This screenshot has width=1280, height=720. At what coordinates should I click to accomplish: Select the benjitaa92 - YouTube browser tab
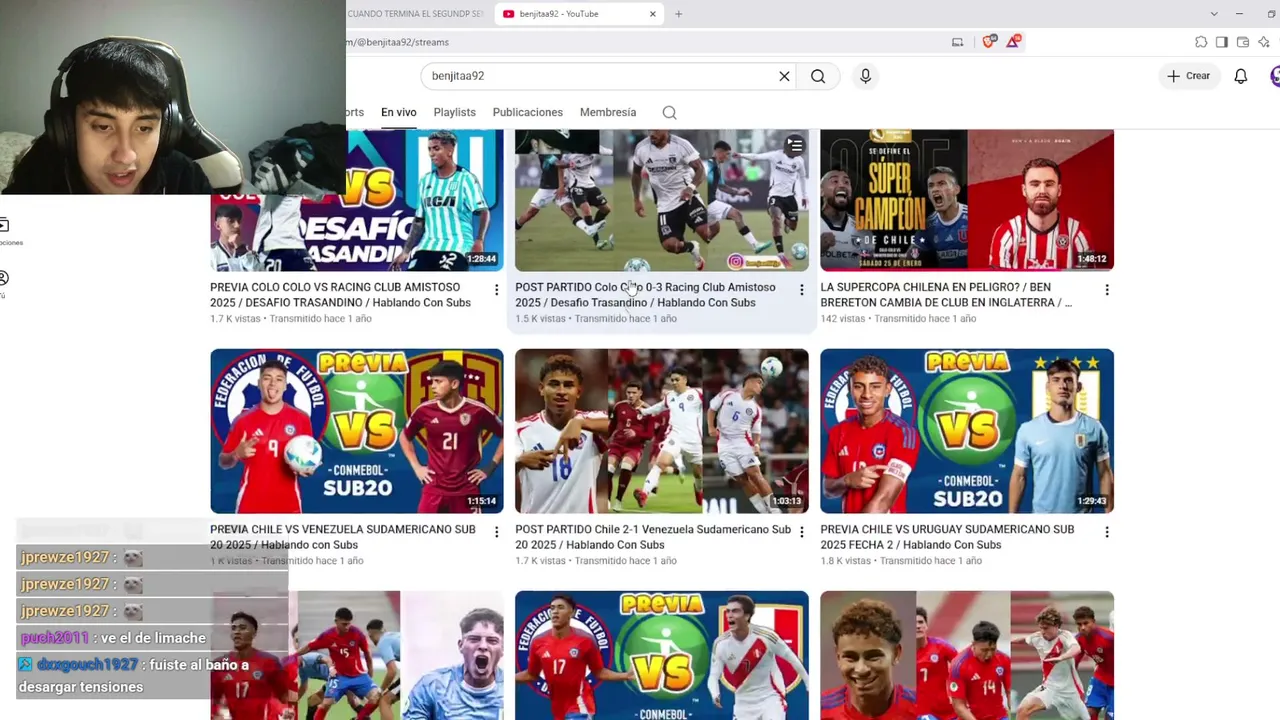click(x=578, y=14)
